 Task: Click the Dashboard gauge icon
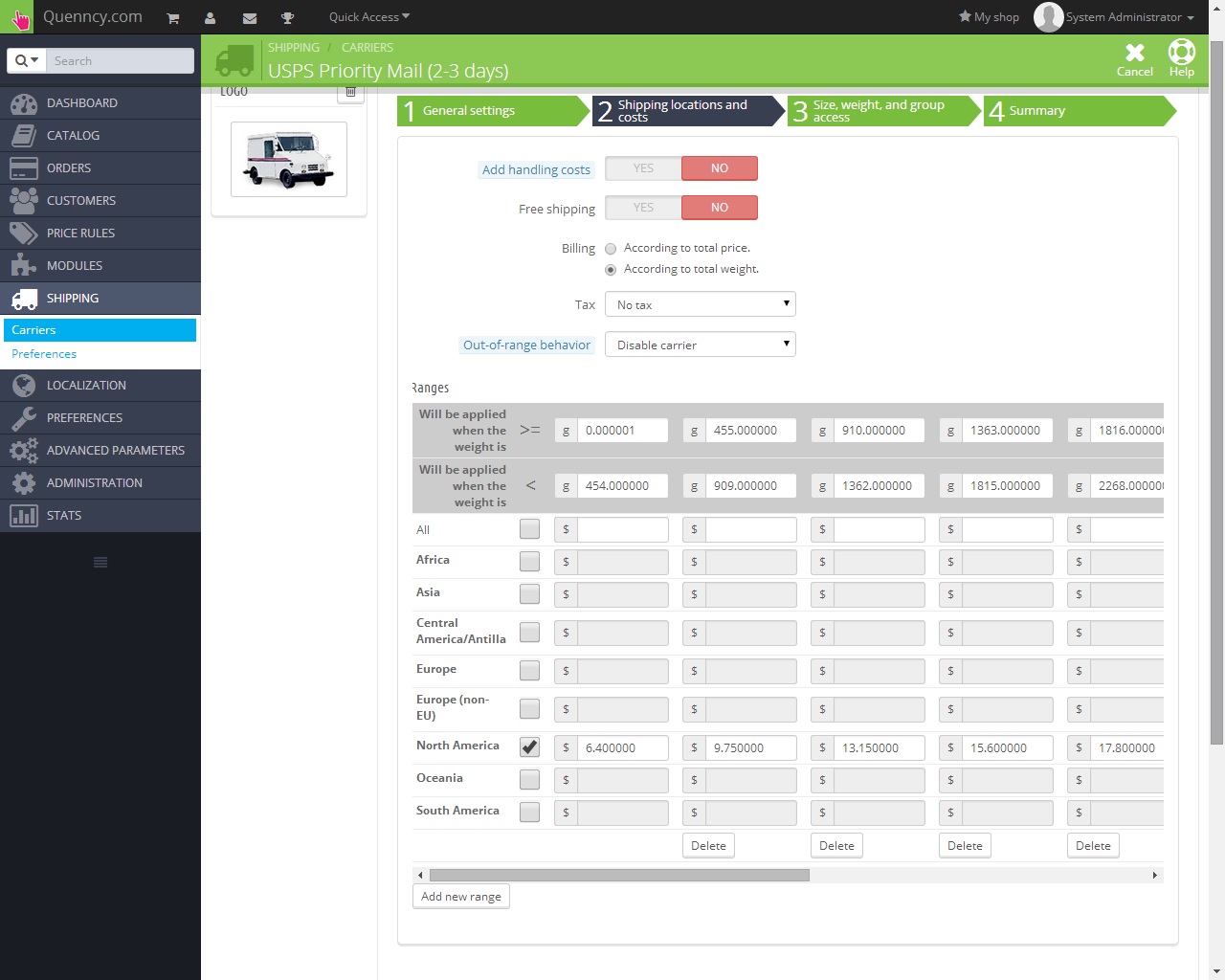coord(24,103)
